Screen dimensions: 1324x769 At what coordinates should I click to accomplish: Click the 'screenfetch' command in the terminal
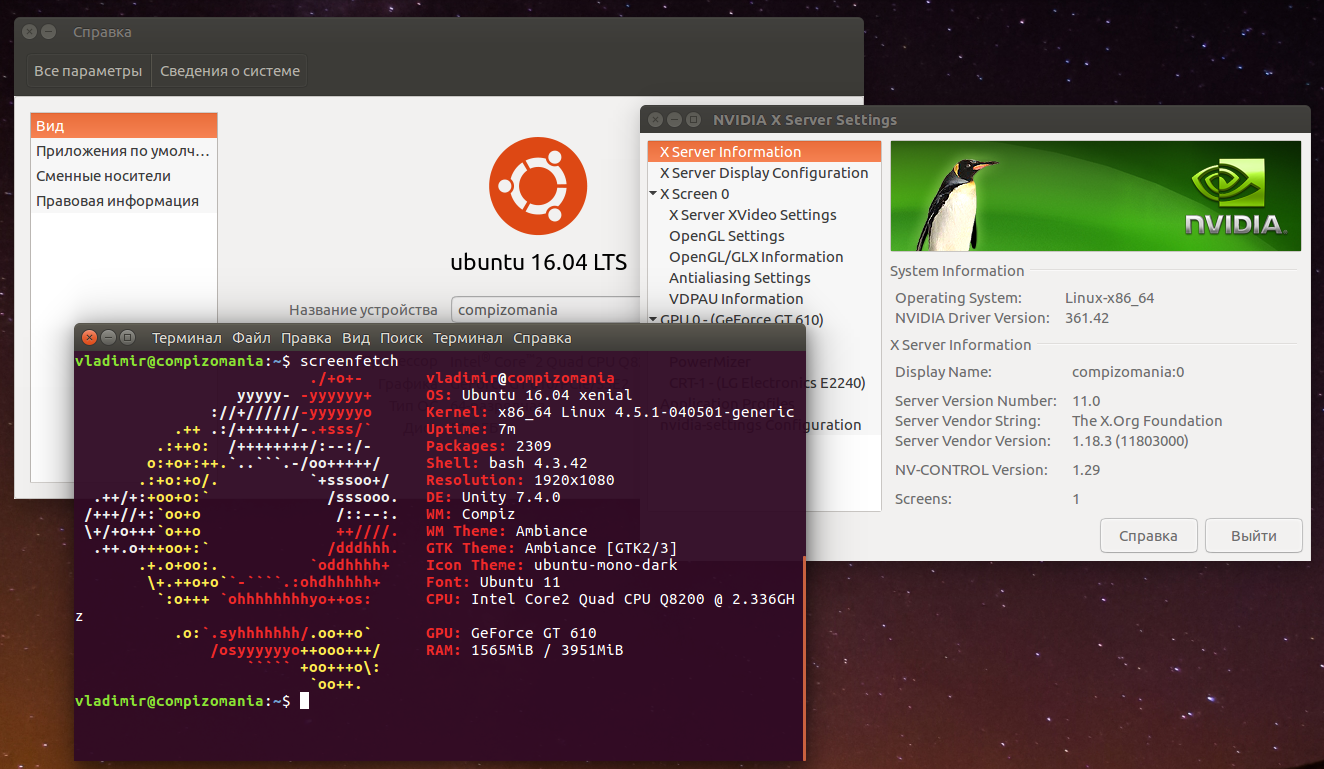(x=349, y=361)
